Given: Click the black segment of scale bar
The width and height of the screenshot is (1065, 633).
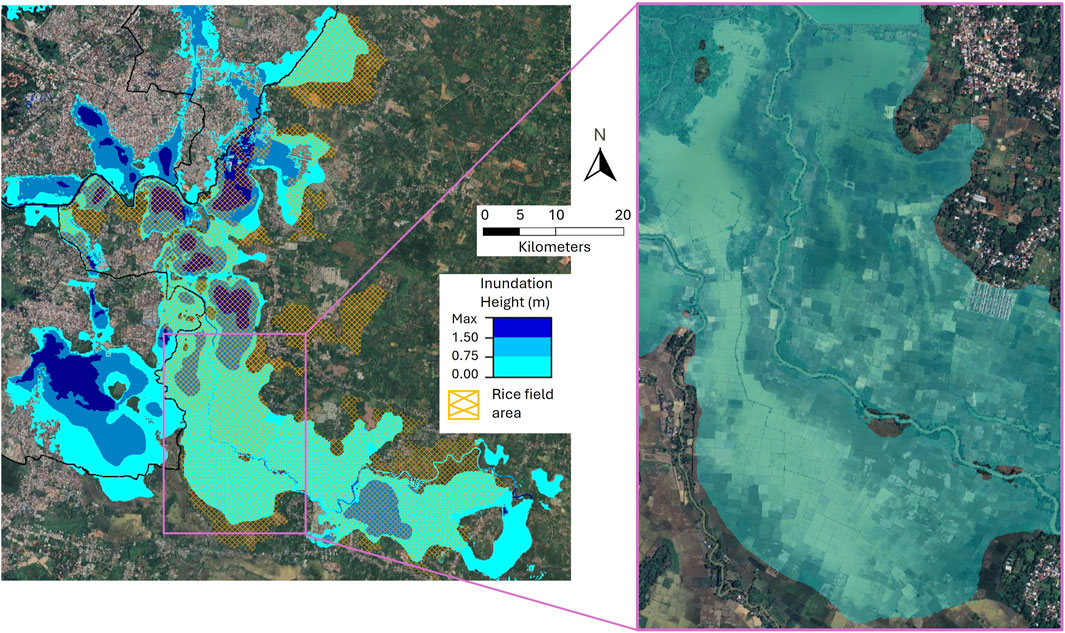Looking at the screenshot, I should [x=501, y=232].
